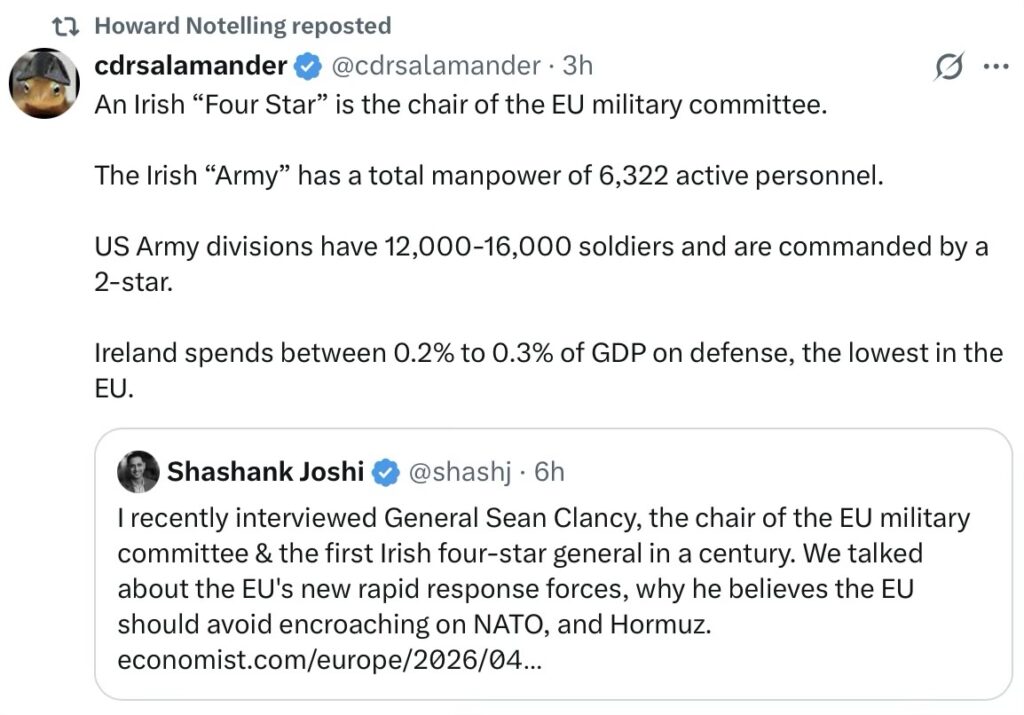Image resolution: width=1024 pixels, height=715 pixels.
Task: Click the @cdrsalamander handle
Action: point(435,66)
